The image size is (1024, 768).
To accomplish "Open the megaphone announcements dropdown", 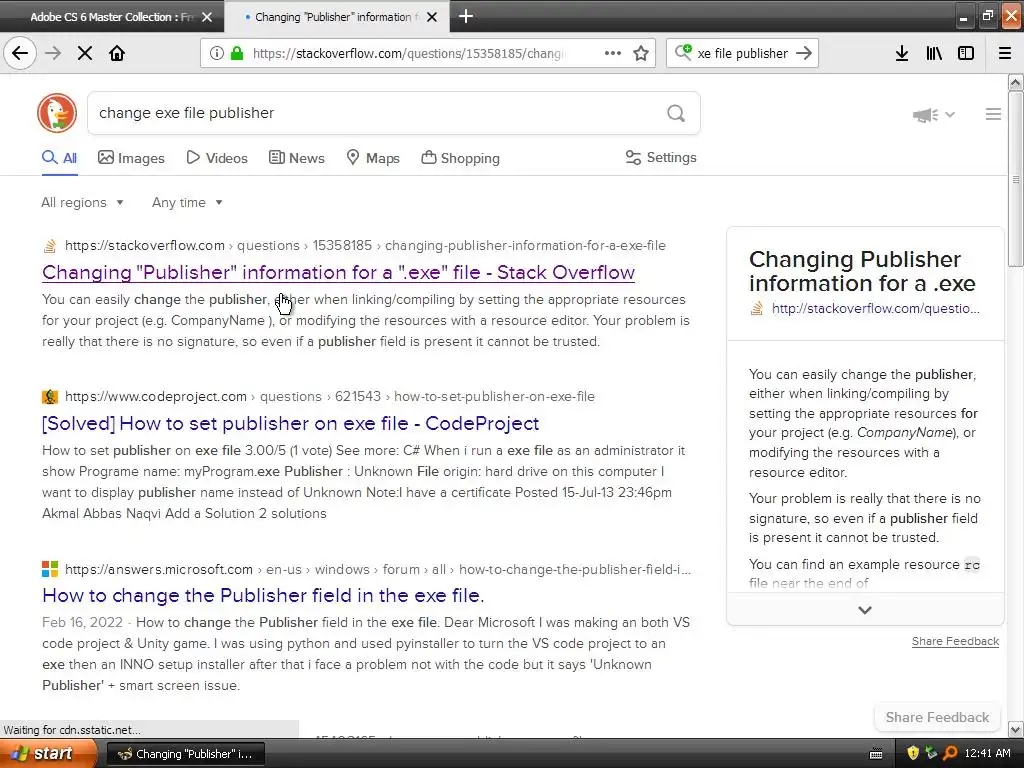I will tap(933, 115).
